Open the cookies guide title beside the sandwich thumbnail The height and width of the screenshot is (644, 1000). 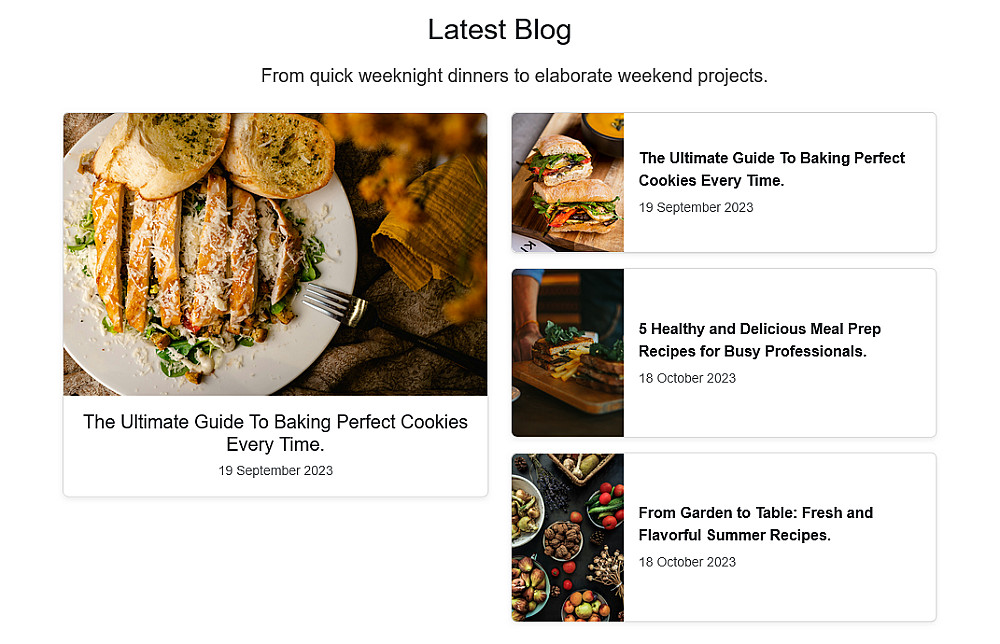pos(771,169)
